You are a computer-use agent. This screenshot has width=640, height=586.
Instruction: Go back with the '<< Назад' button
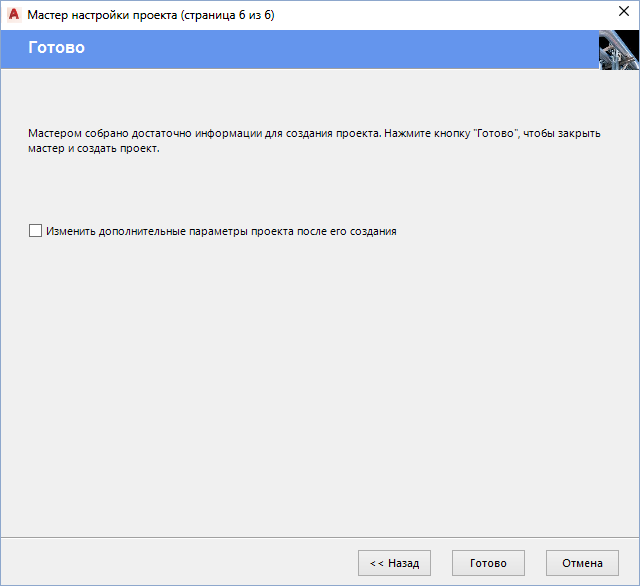tap(394, 563)
